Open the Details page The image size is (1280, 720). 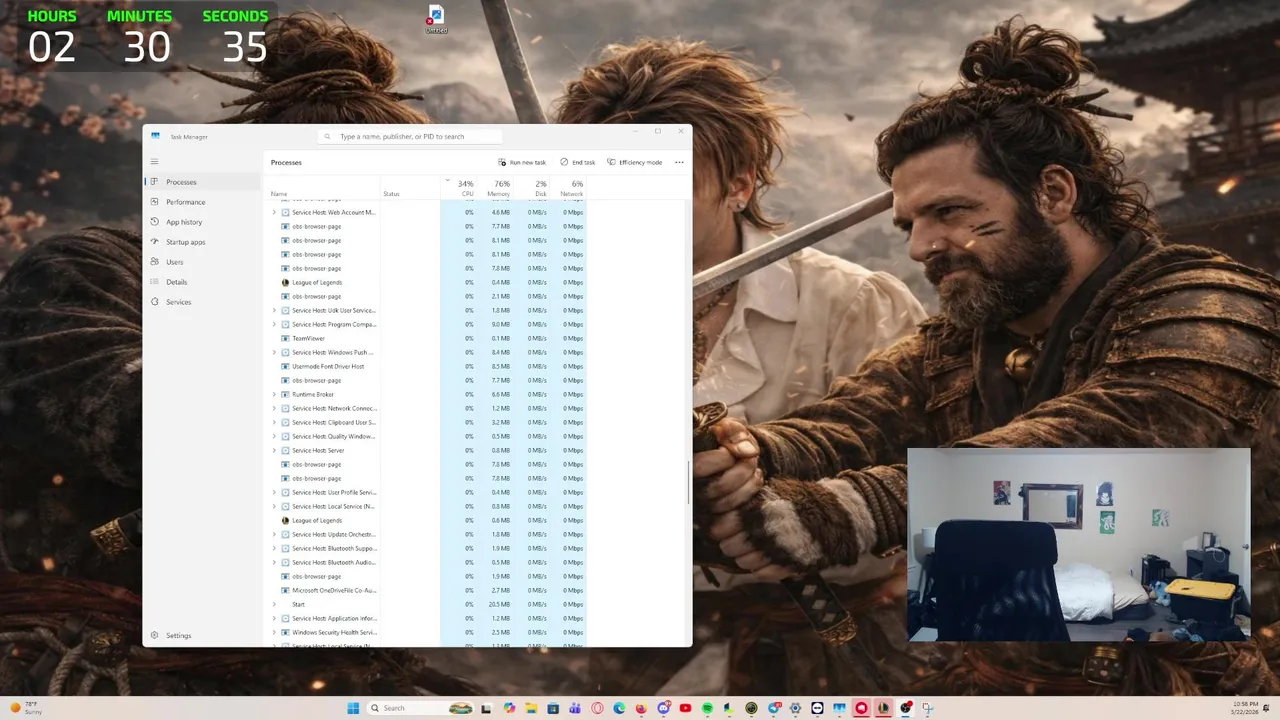click(203, 282)
